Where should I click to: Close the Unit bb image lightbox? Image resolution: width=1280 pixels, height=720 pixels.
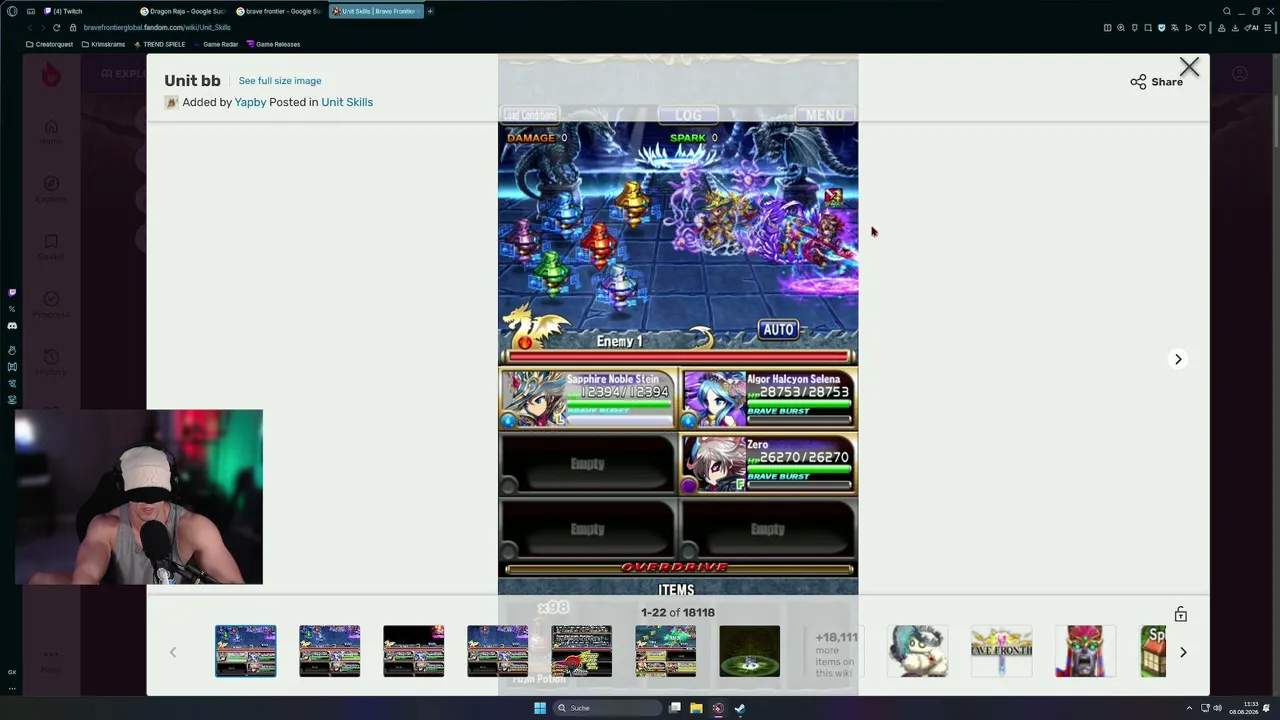[x=1189, y=67]
